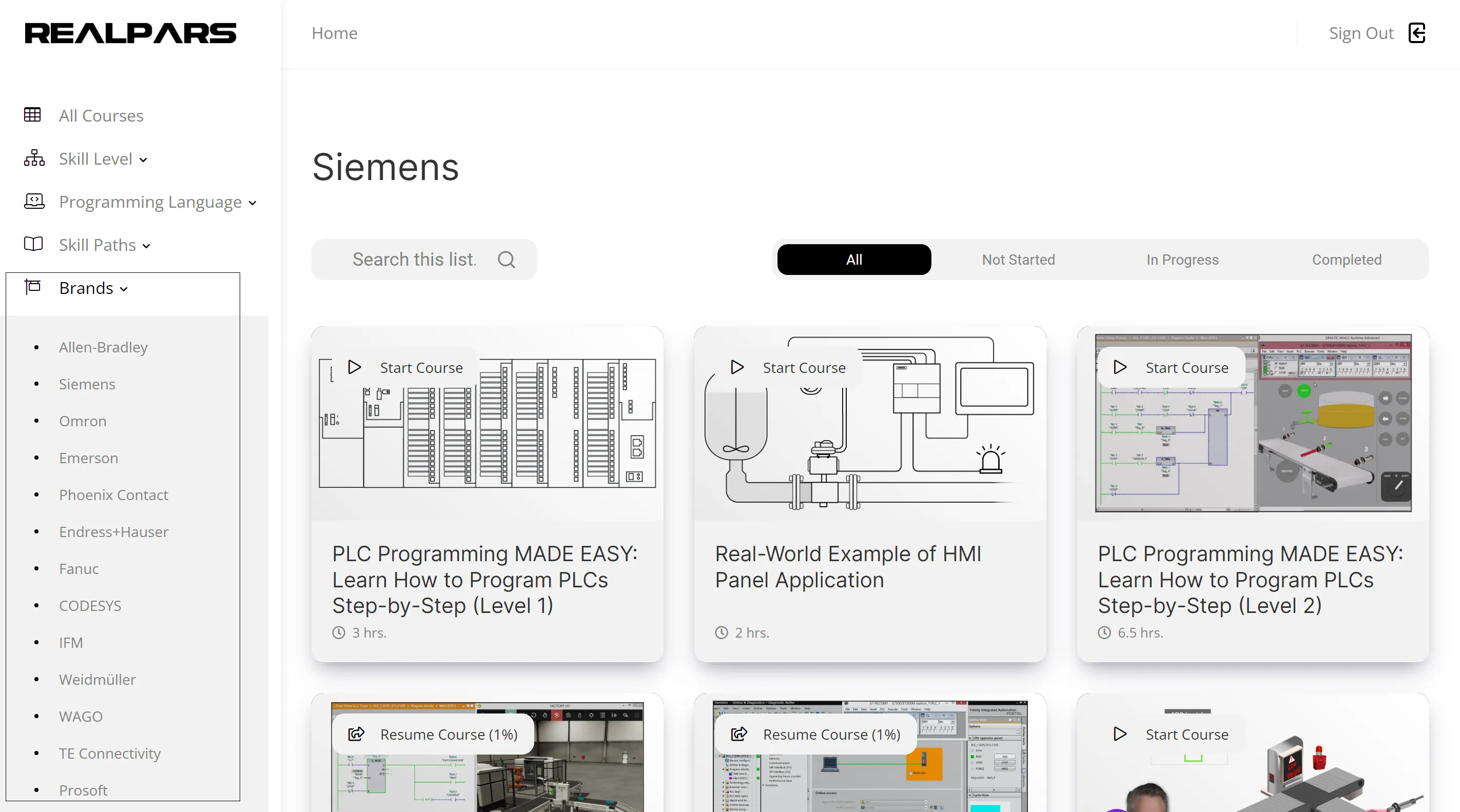
Task: Click the RealPars logo
Action: click(130, 33)
